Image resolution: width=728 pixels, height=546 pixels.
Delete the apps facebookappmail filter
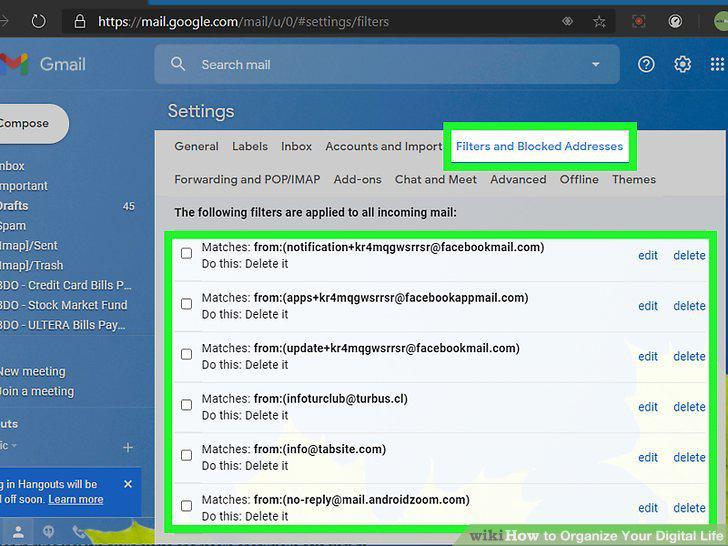[689, 306]
